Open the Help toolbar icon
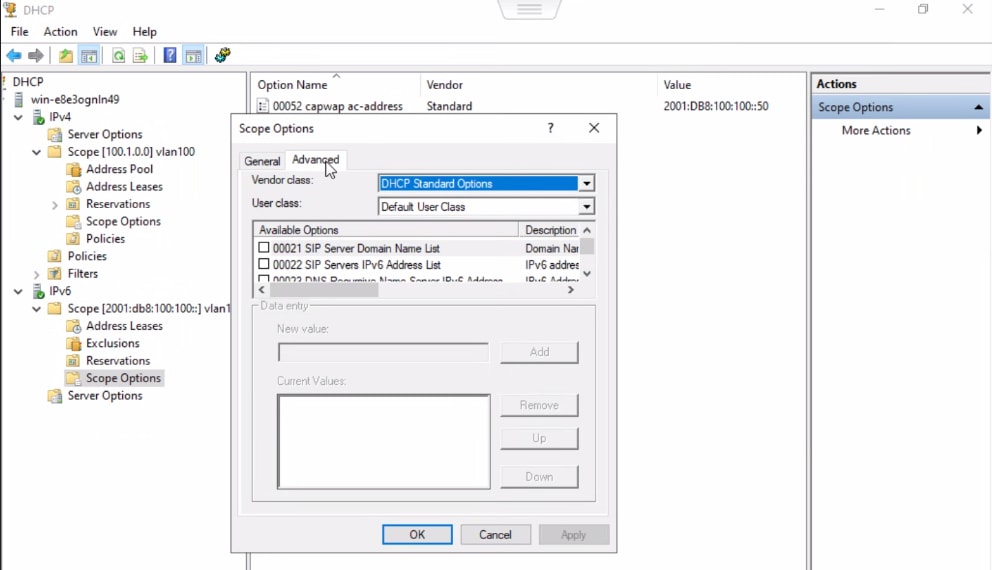Image resolution: width=992 pixels, height=570 pixels. tap(170, 56)
